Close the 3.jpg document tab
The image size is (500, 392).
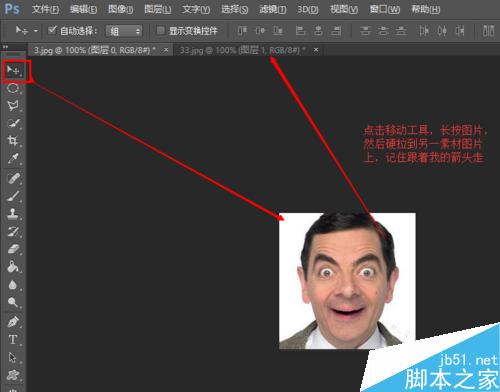click(166, 50)
